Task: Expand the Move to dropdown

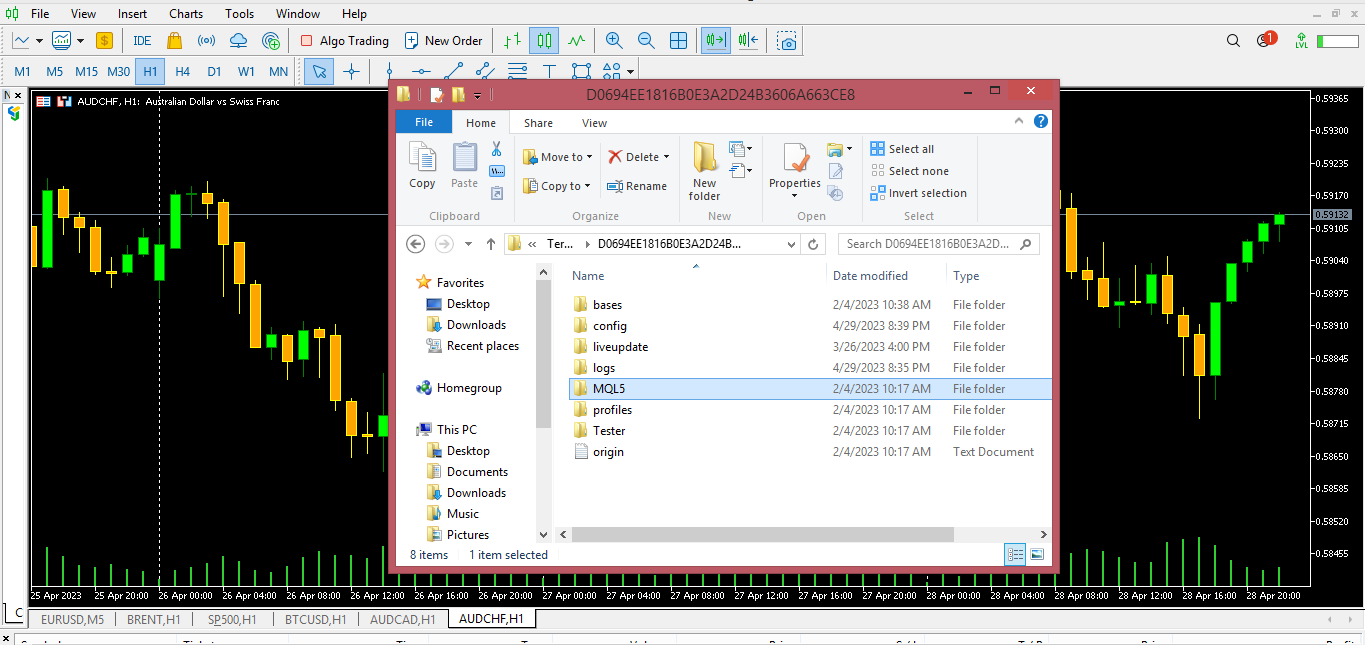Action: (589, 157)
